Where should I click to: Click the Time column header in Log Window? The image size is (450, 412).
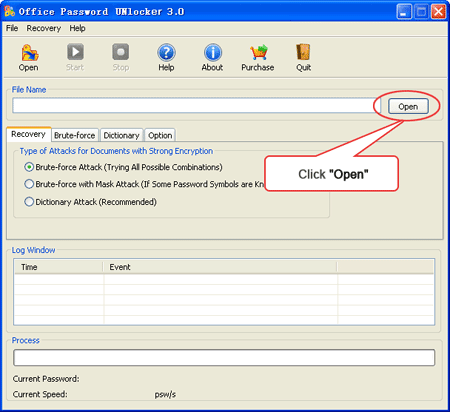(x=59, y=267)
